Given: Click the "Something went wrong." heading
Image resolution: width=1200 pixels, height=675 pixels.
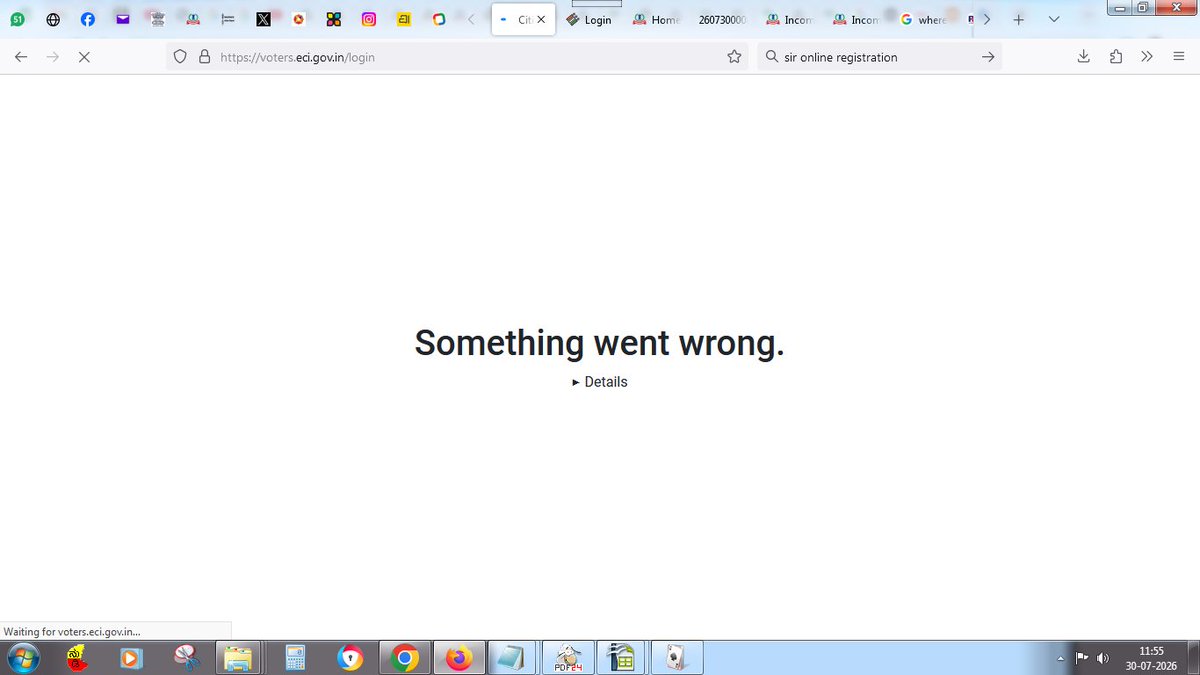Looking at the screenshot, I should pyautogui.click(x=600, y=342).
